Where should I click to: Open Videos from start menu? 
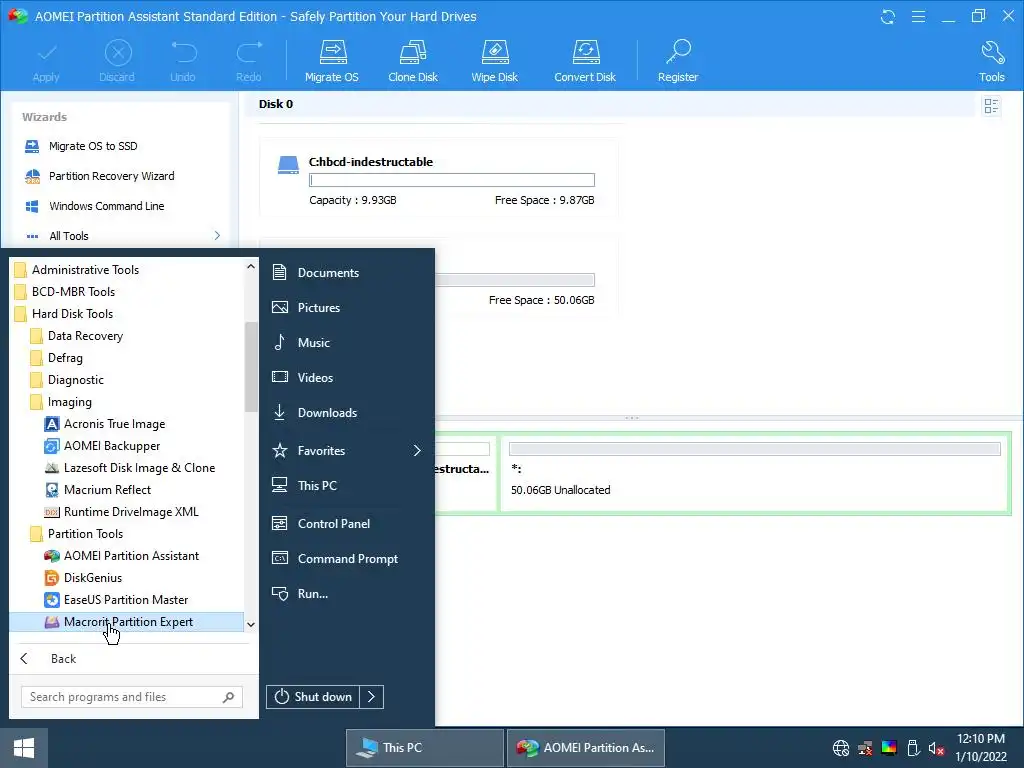(x=315, y=378)
